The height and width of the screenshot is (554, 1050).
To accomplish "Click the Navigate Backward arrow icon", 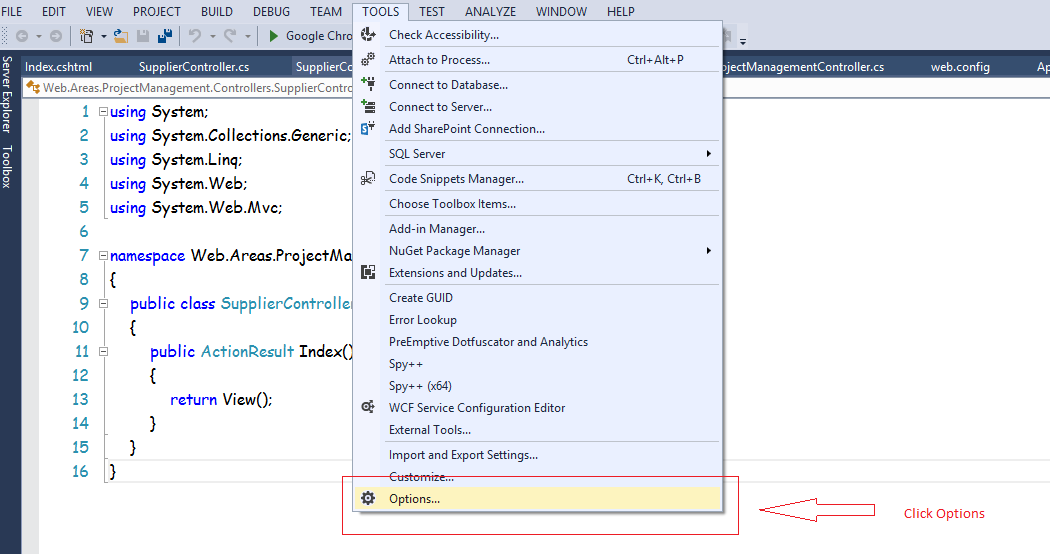I will click(21, 36).
